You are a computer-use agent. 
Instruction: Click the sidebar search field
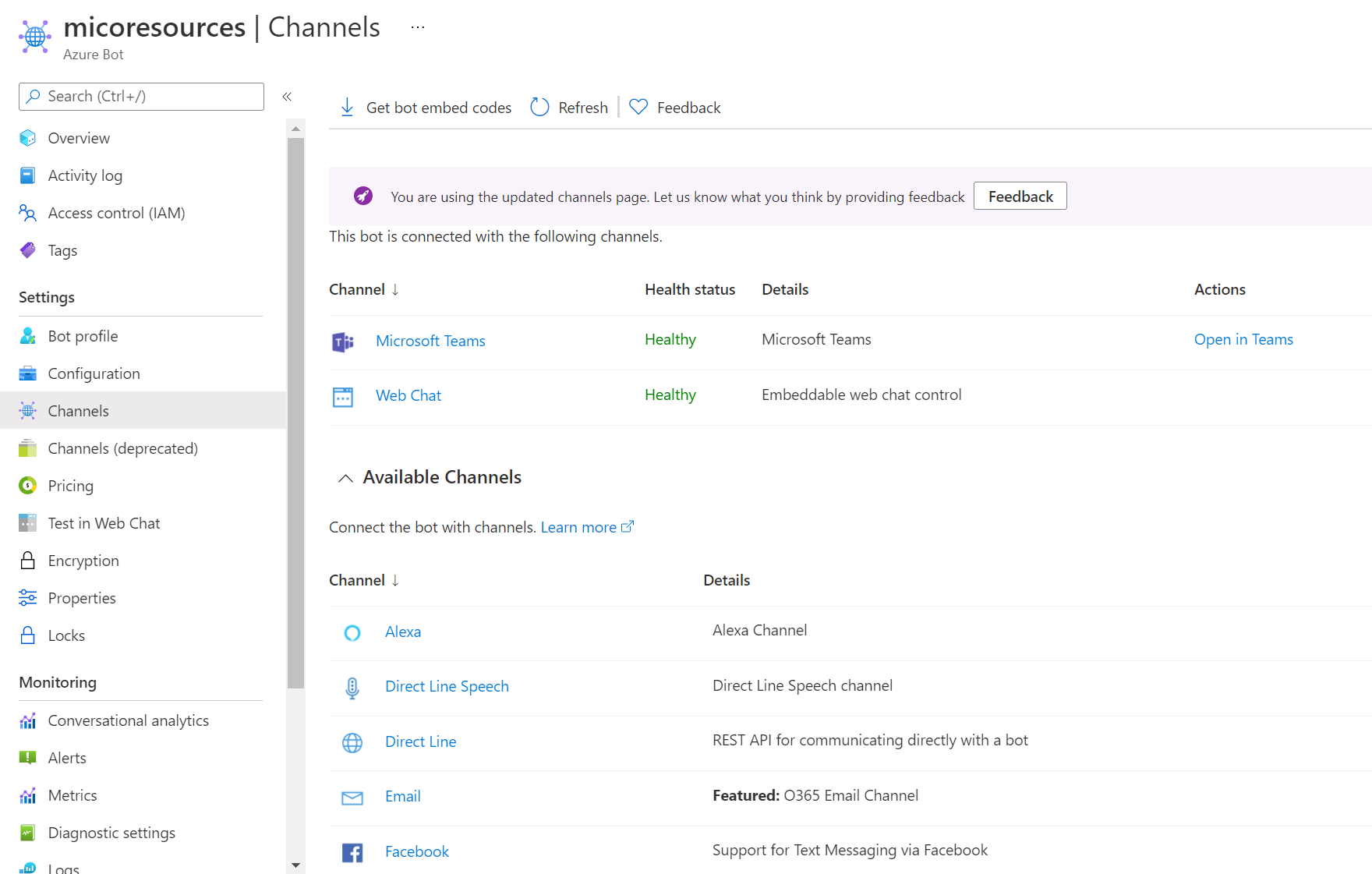(x=141, y=97)
